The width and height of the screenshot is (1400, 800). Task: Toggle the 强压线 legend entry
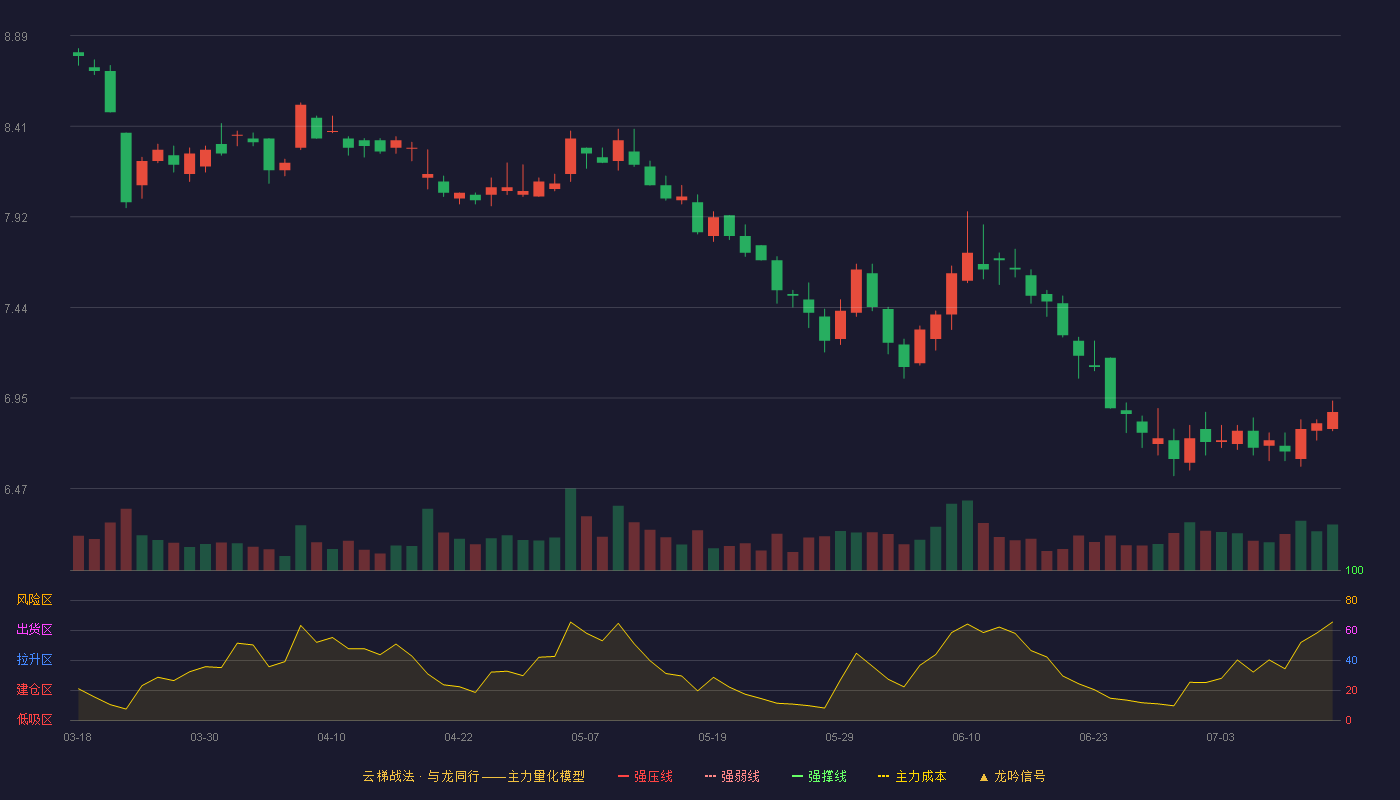(x=645, y=776)
